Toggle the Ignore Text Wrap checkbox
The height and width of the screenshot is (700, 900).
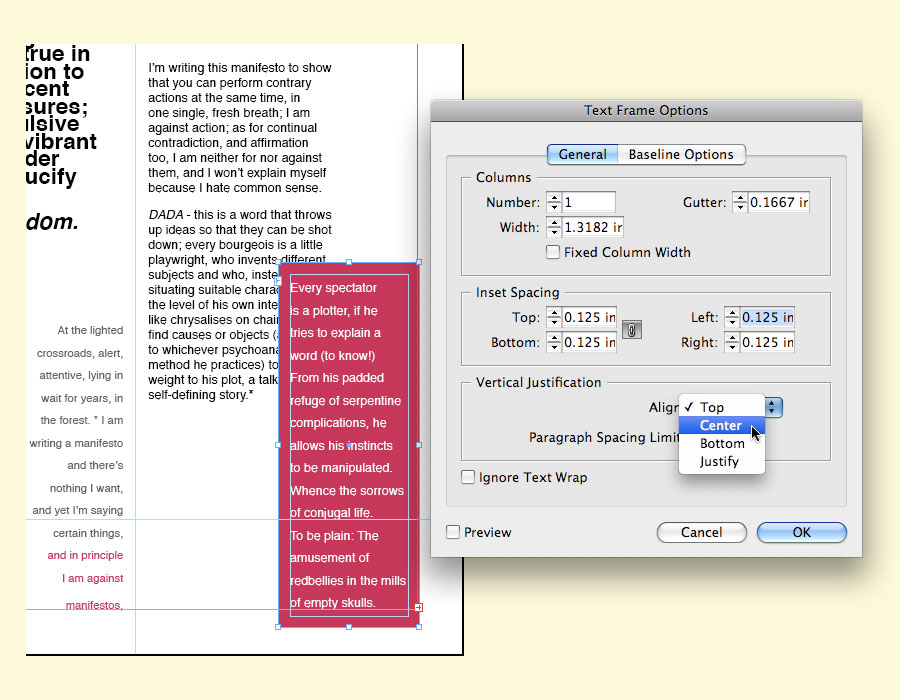(x=468, y=477)
